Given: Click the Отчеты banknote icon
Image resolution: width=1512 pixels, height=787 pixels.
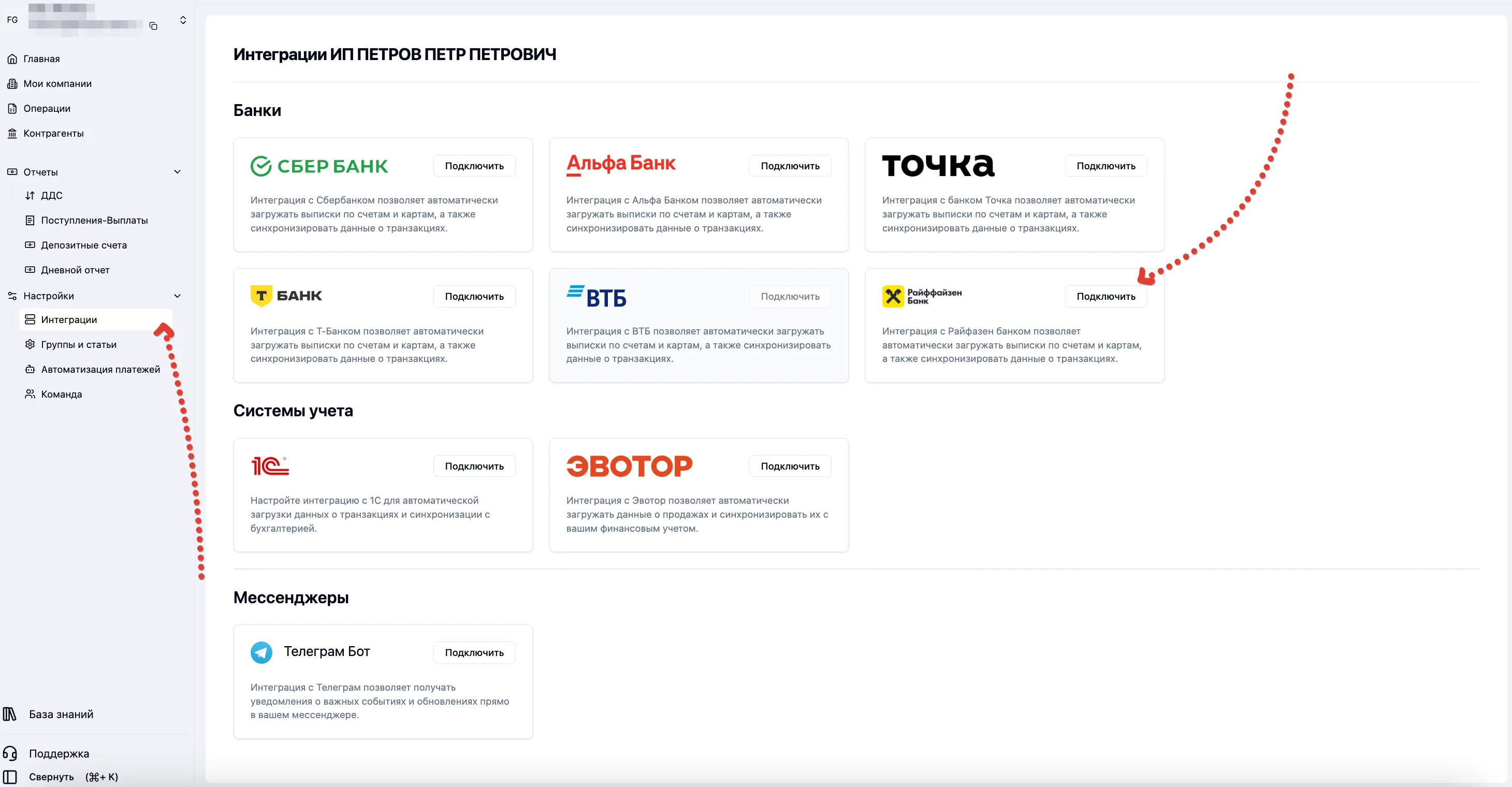Looking at the screenshot, I should pos(12,172).
